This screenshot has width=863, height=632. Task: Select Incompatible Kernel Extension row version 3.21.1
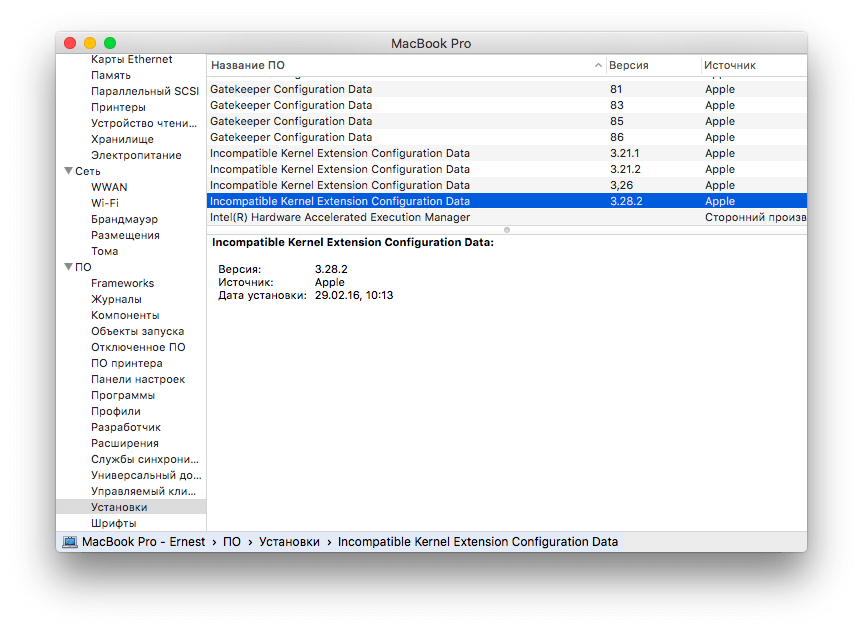[507, 152]
